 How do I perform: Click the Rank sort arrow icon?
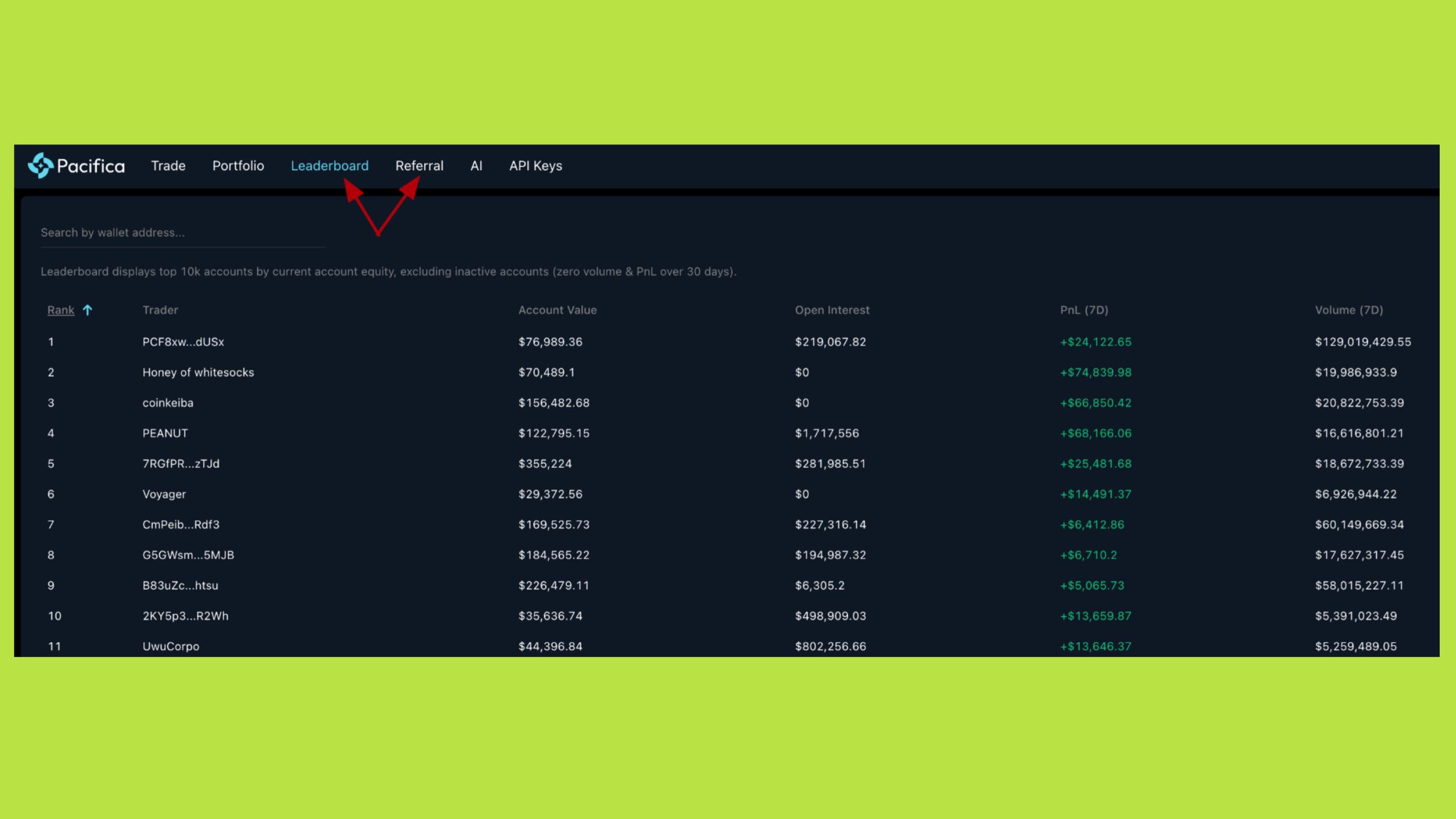coord(87,310)
